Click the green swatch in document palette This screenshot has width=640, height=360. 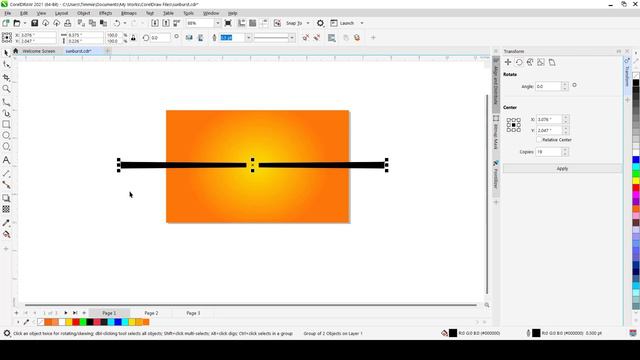pyautogui.click(x=83, y=322)
